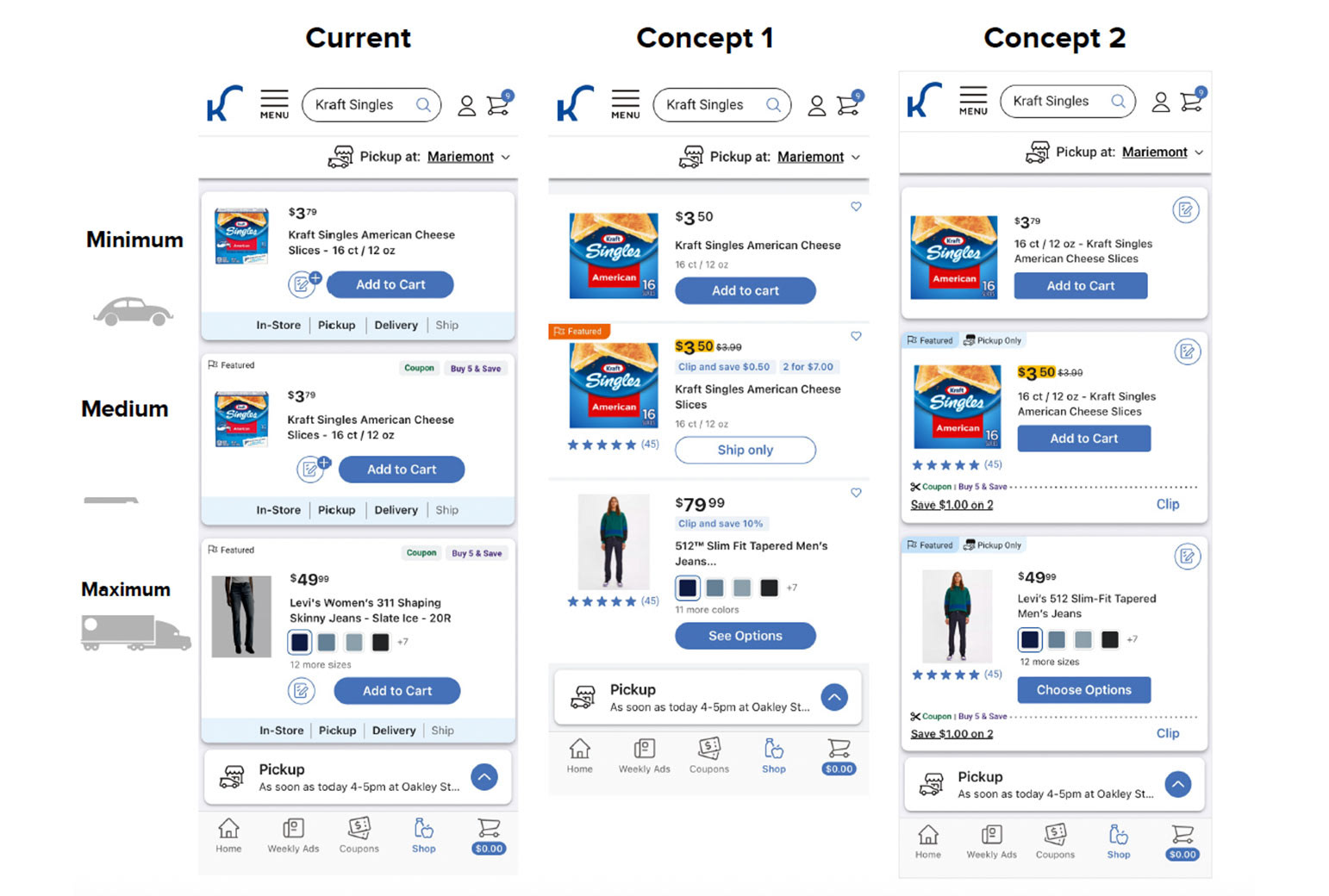
Task: Toggle the heart on Concept 1 jeans item
Action: coord(856,493)
